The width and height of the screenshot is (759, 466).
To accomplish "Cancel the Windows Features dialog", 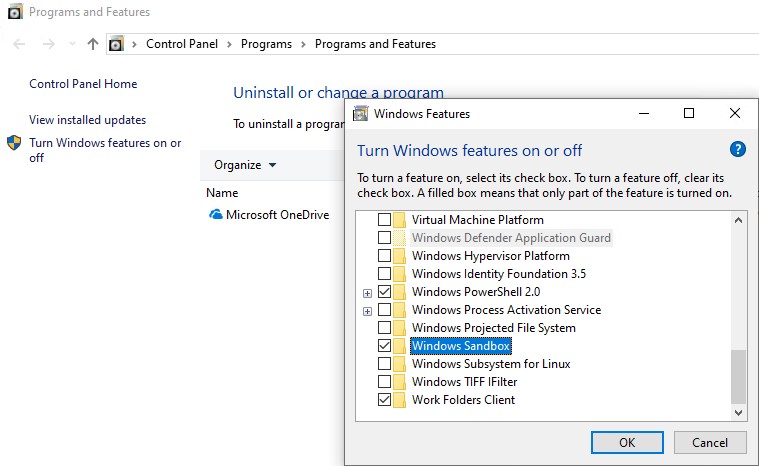I will click(710, 442).
